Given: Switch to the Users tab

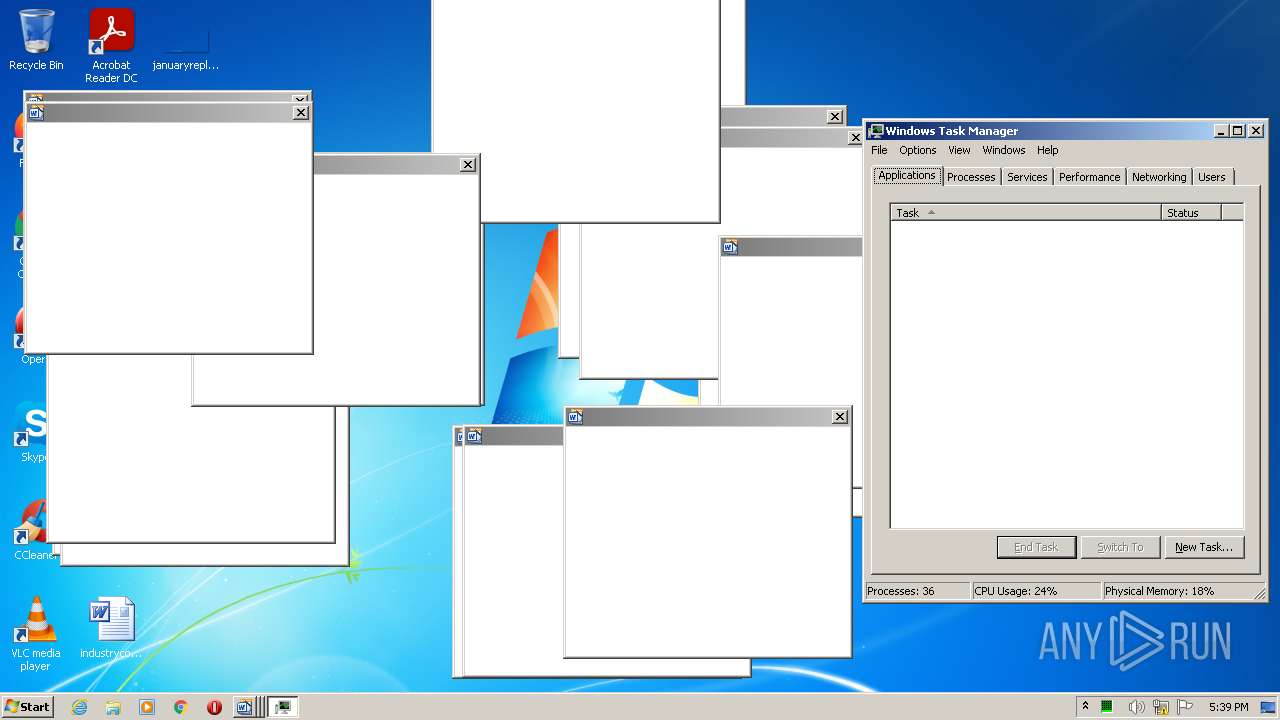Looking at the screenshot, I should tap(1211, 177).
